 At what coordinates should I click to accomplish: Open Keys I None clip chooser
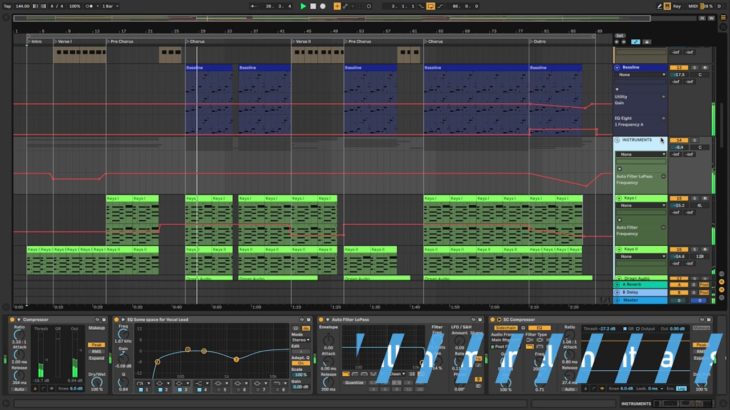643,205
